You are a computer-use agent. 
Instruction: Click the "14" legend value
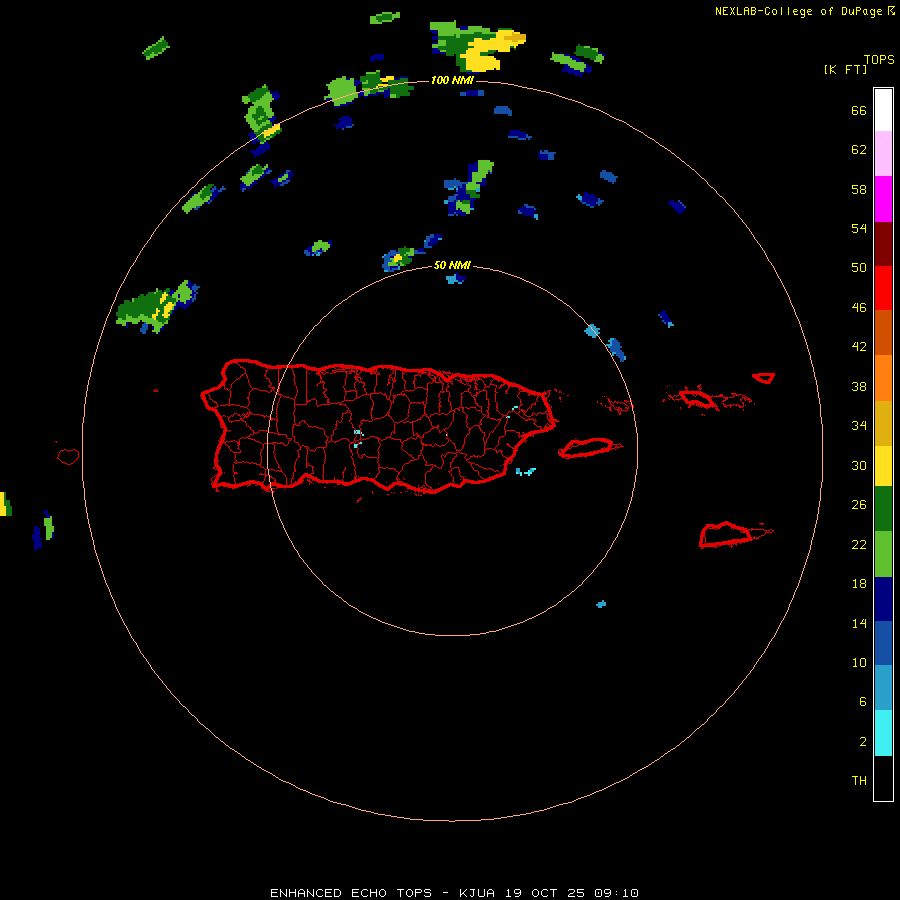(859, 623)
